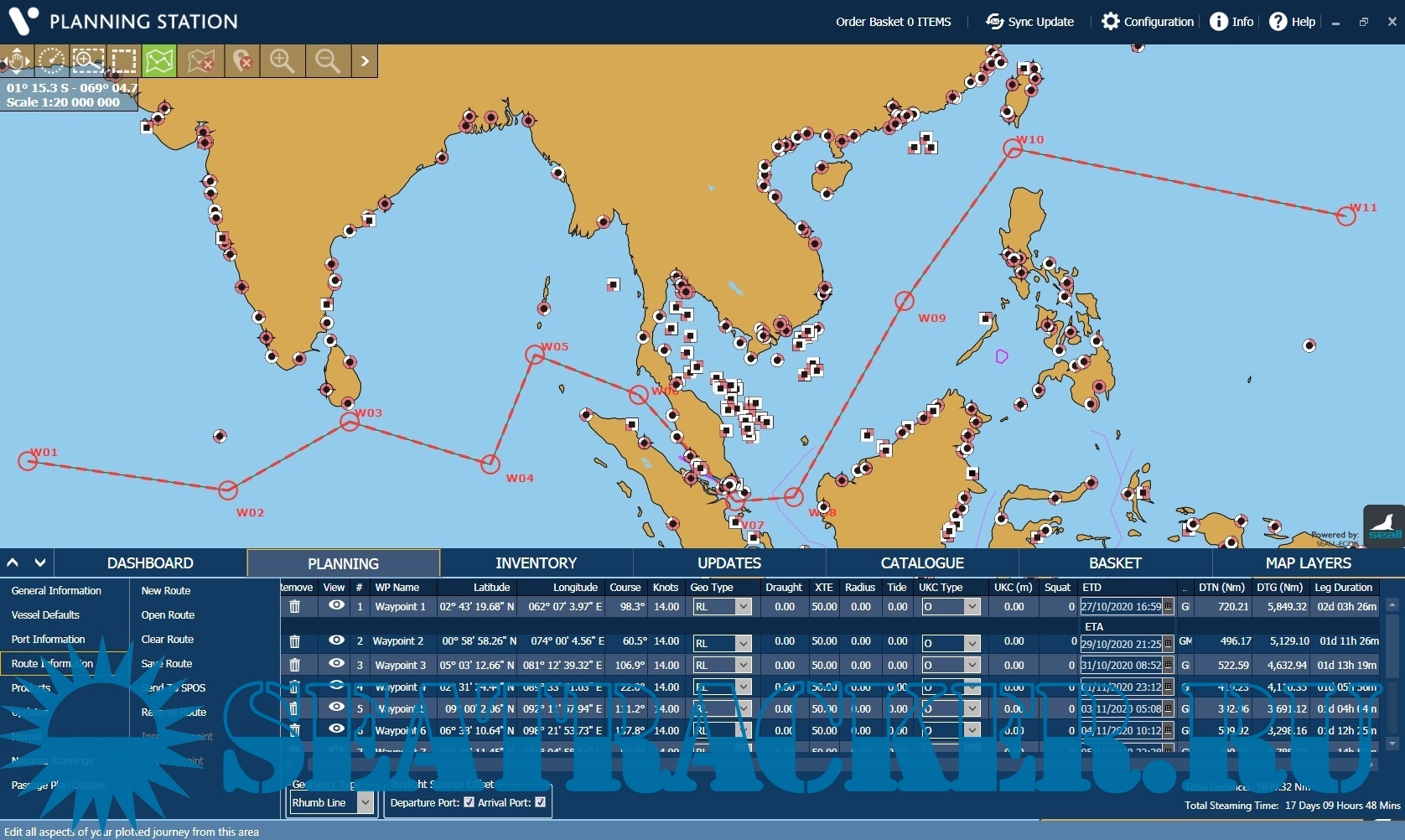Click the remove waypoint pin icon
The height and width of the screenshot is (840, 1405).
click(242, 61)
